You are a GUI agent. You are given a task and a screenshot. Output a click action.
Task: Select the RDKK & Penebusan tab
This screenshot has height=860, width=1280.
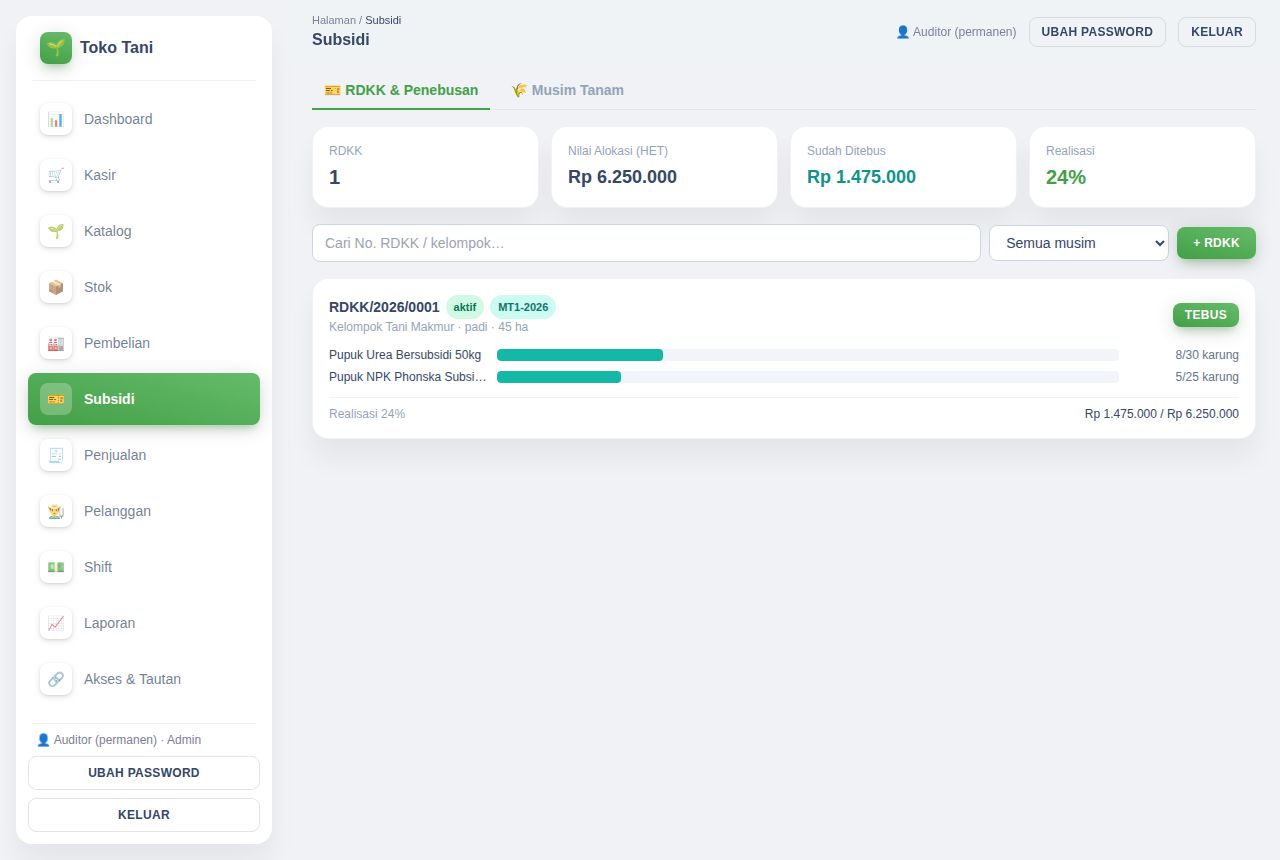(x=401, y=90)
